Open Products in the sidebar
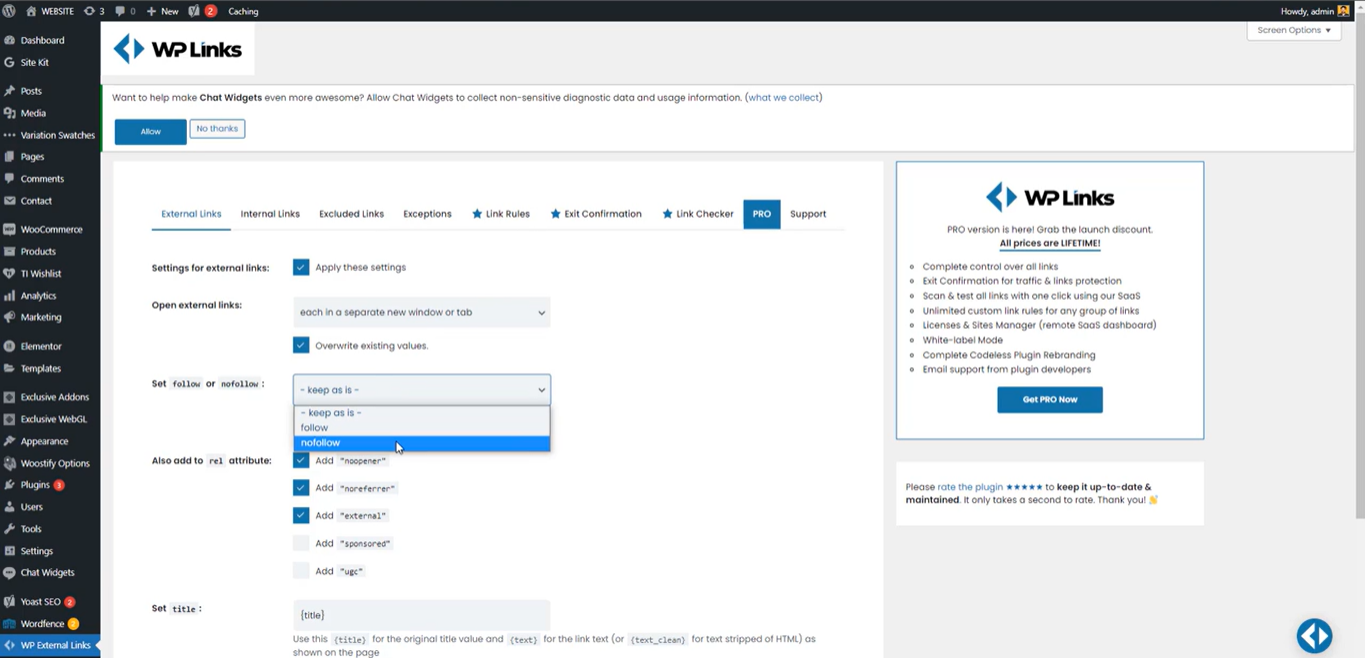 coord(38,251)
